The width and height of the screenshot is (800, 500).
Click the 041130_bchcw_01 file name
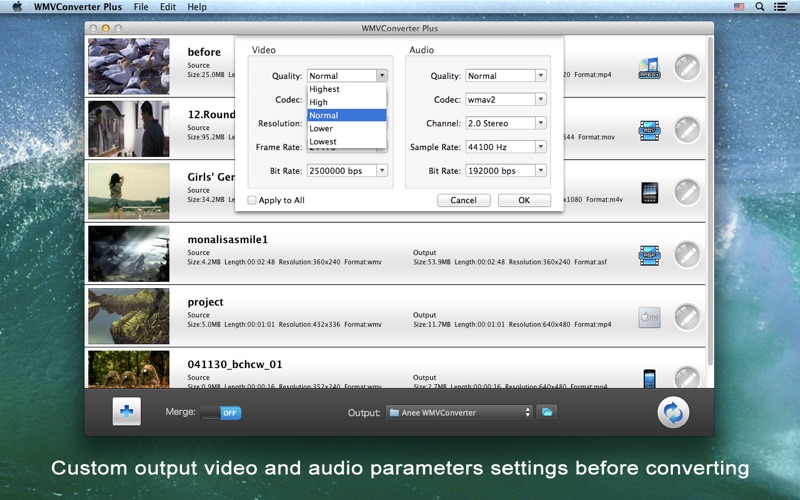pos(235,364)
